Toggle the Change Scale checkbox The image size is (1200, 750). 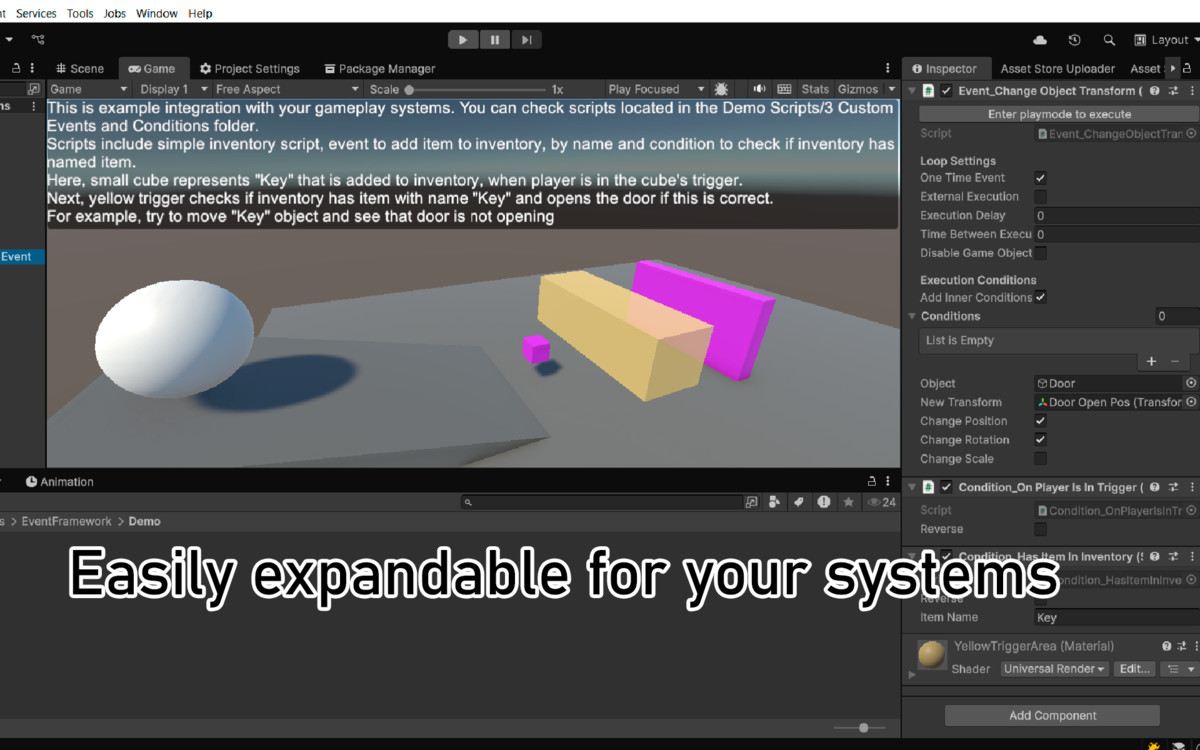point(1040,458)
